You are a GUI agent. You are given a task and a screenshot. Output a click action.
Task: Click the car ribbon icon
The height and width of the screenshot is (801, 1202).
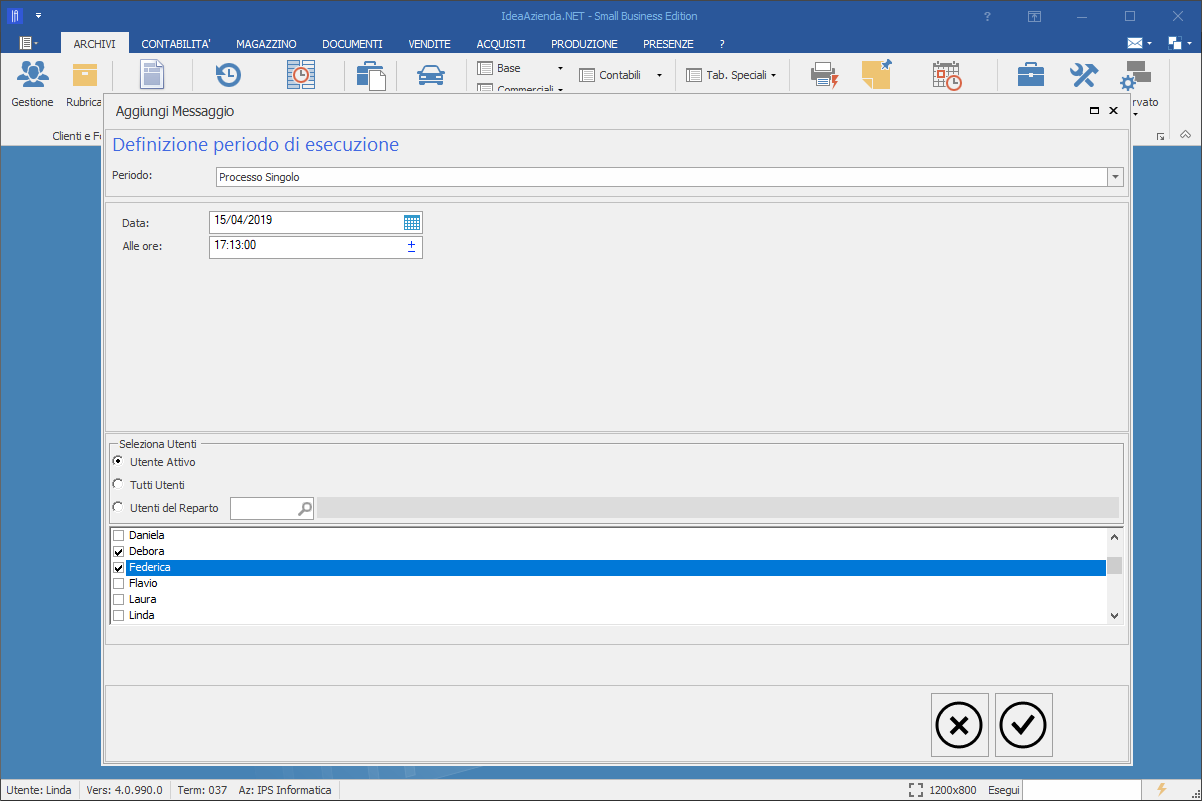coord(431,76)
